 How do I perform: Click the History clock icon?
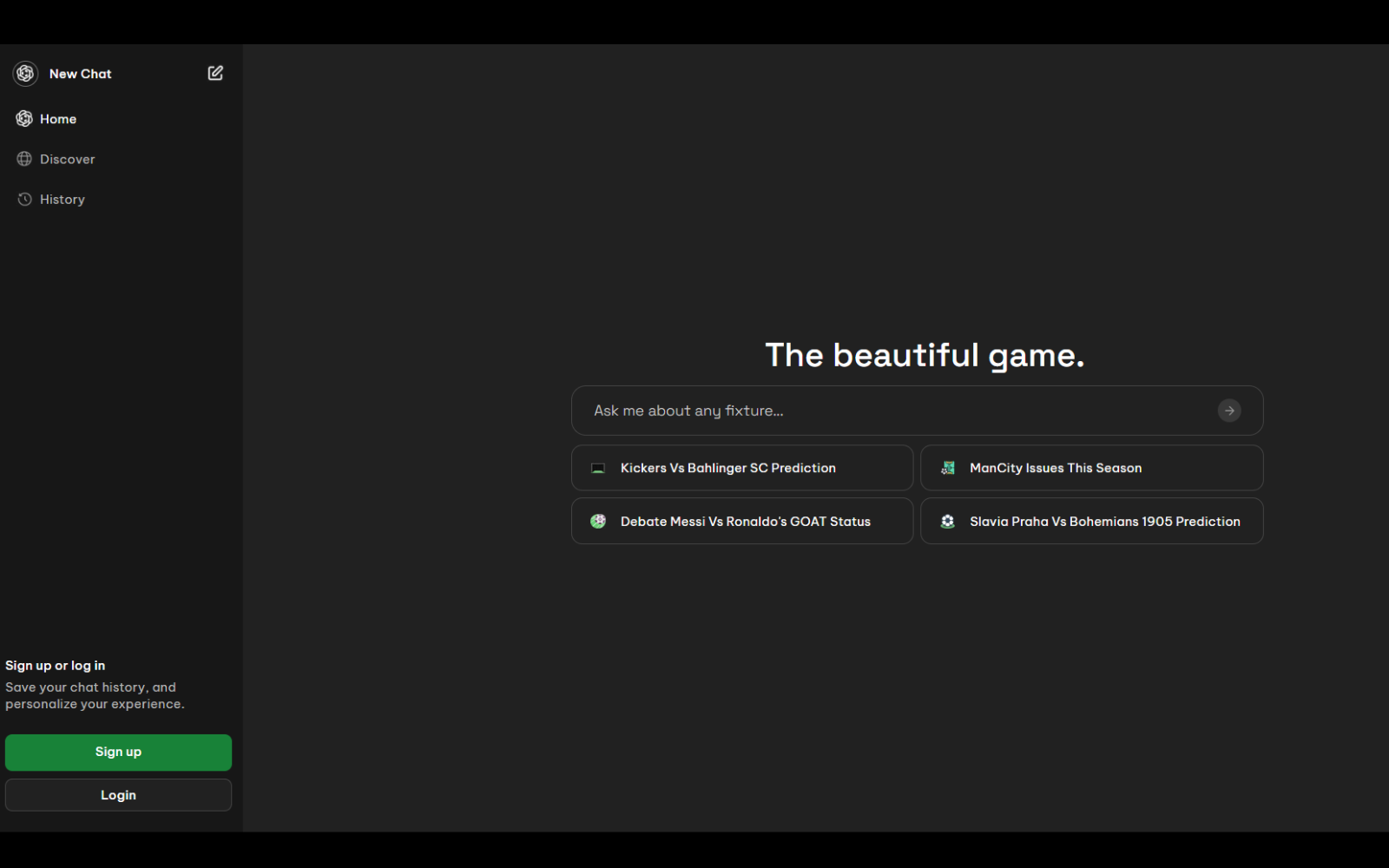(24, 200)
